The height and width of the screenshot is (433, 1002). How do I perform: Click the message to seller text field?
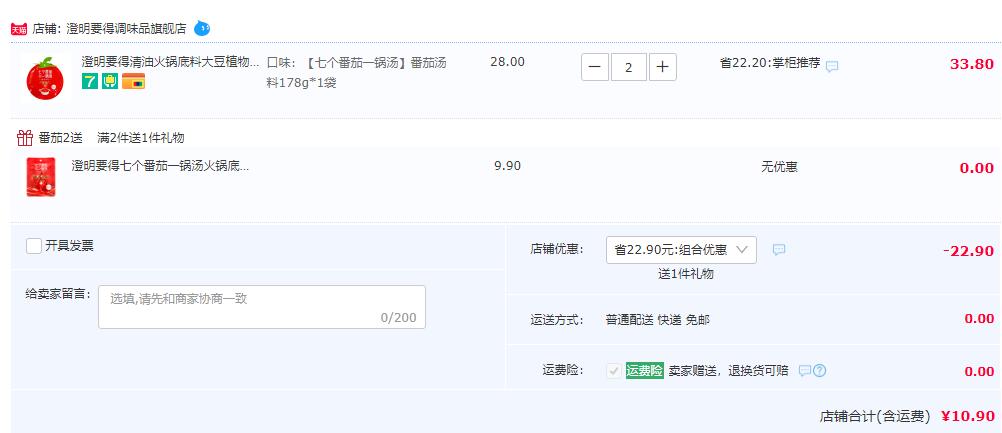262,307
